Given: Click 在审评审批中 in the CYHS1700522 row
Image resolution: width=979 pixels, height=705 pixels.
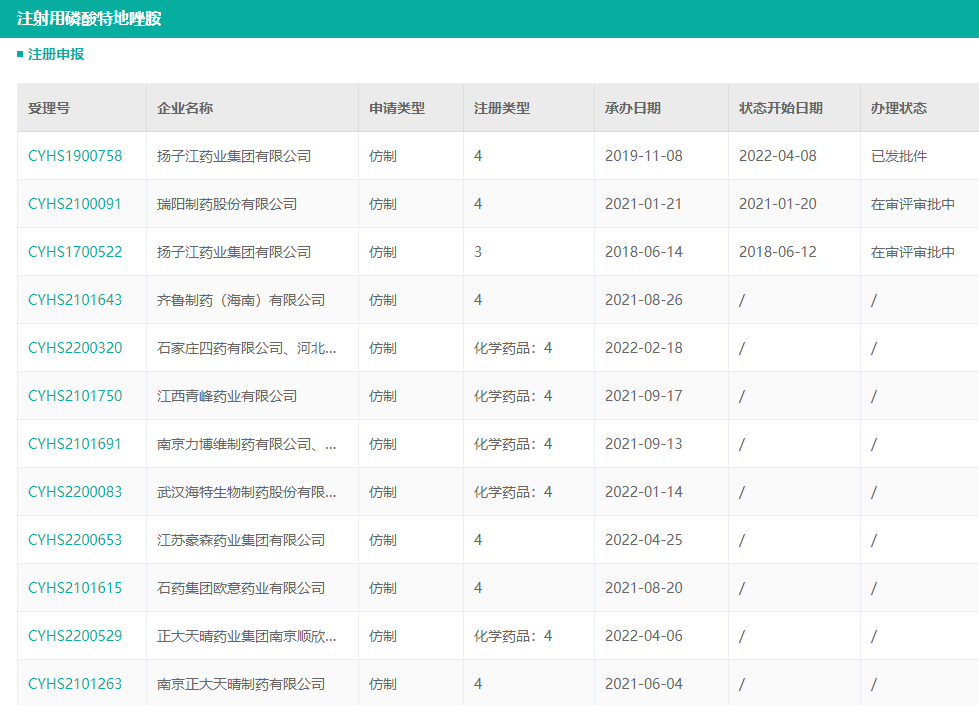Looking at the screenshot, I should [x=913, y=252].
